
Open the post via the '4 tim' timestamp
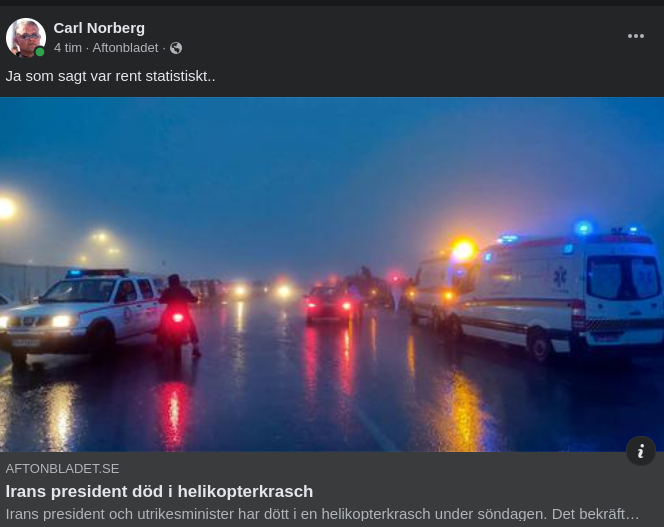pyautogui.click(x=68, y=48)
